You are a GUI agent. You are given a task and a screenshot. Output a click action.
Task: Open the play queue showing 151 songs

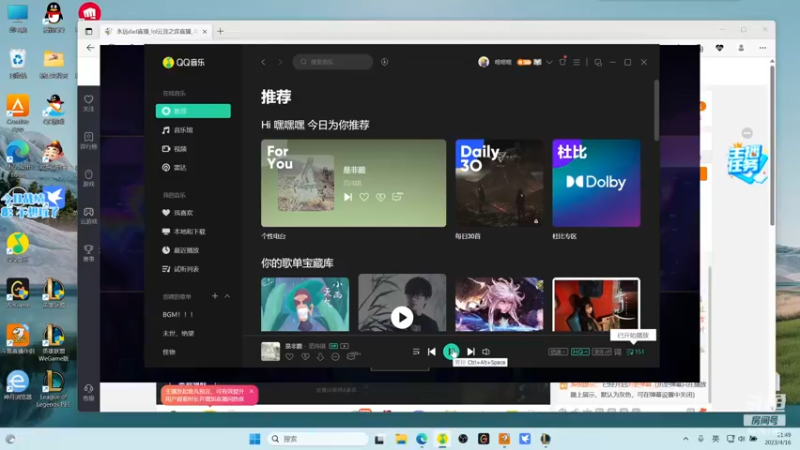click(x=635, y=352)
